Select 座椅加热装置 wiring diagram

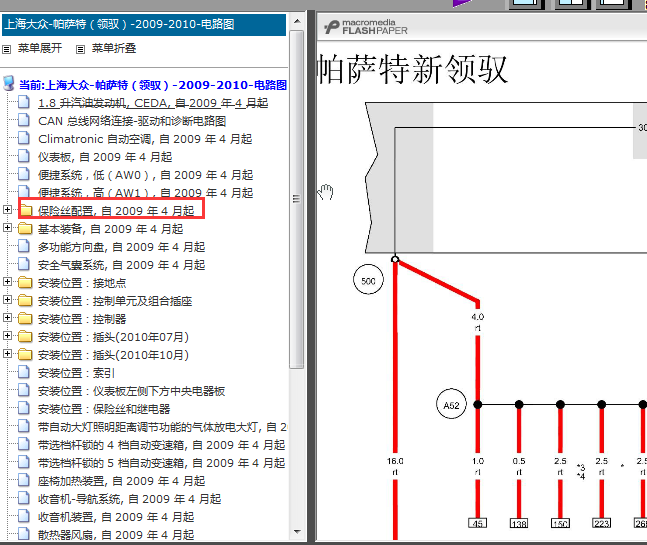pos(121,481)
